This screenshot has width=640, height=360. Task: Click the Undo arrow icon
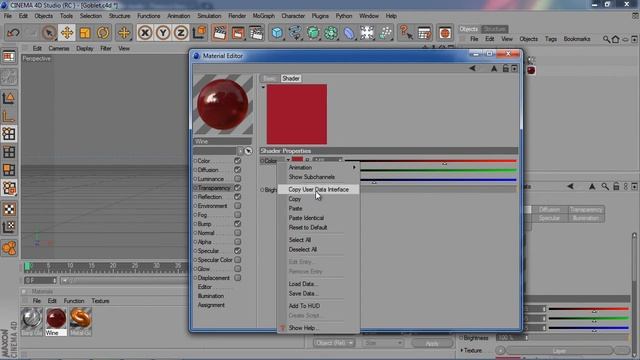tap(13, 33)
